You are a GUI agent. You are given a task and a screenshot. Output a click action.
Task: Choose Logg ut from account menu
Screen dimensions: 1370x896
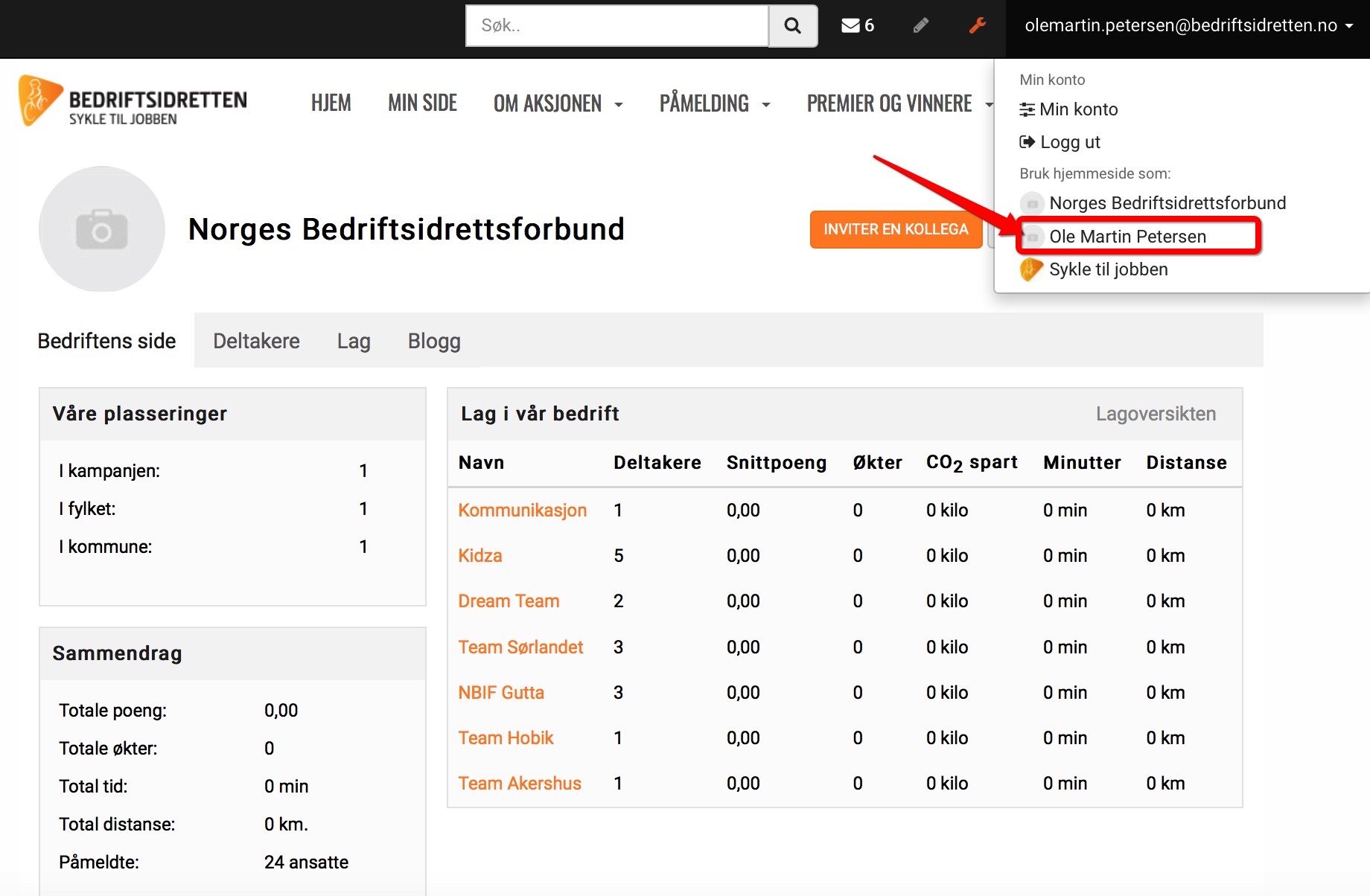[1060, 142]
